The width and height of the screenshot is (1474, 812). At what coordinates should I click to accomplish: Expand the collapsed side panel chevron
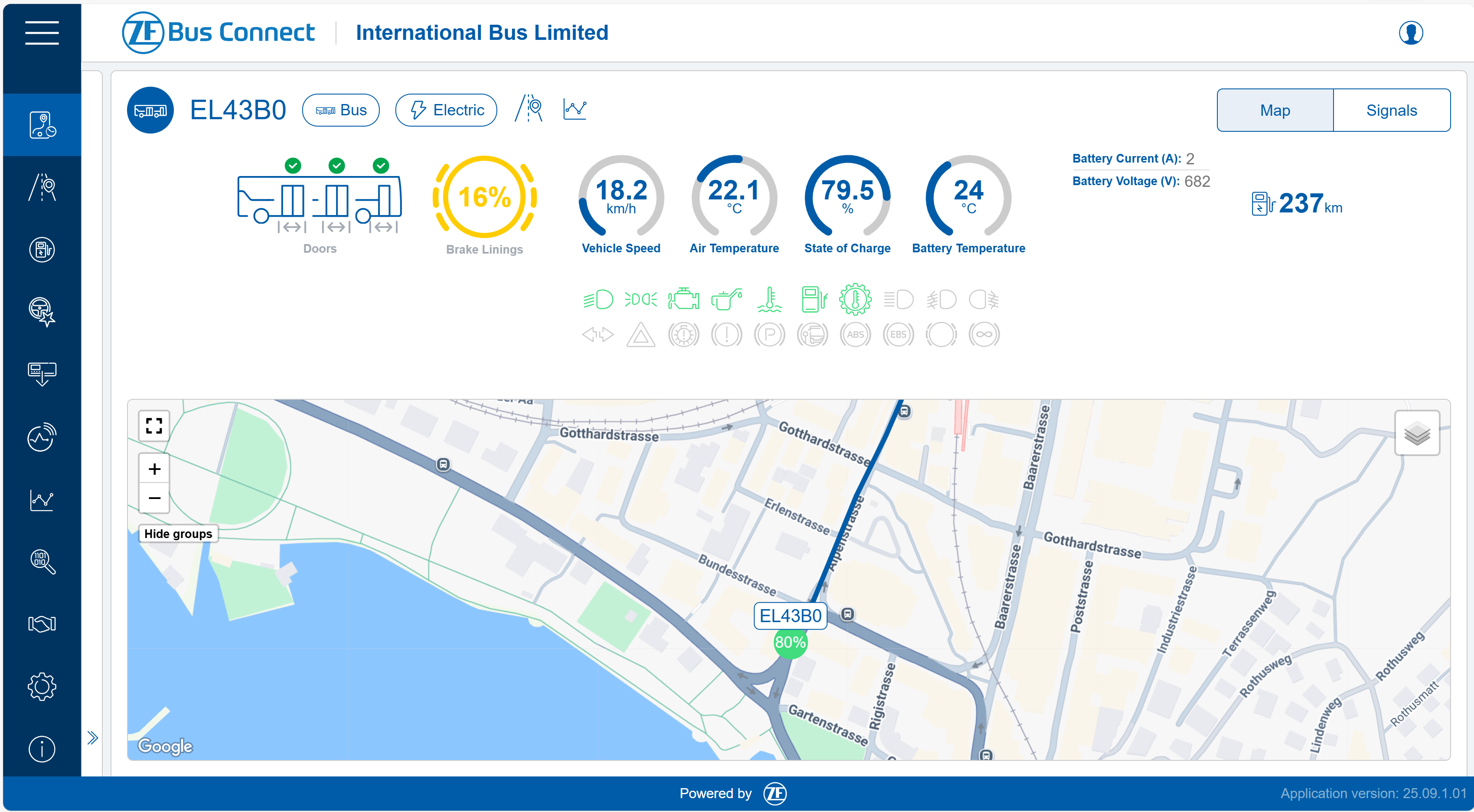pos(93,737)
